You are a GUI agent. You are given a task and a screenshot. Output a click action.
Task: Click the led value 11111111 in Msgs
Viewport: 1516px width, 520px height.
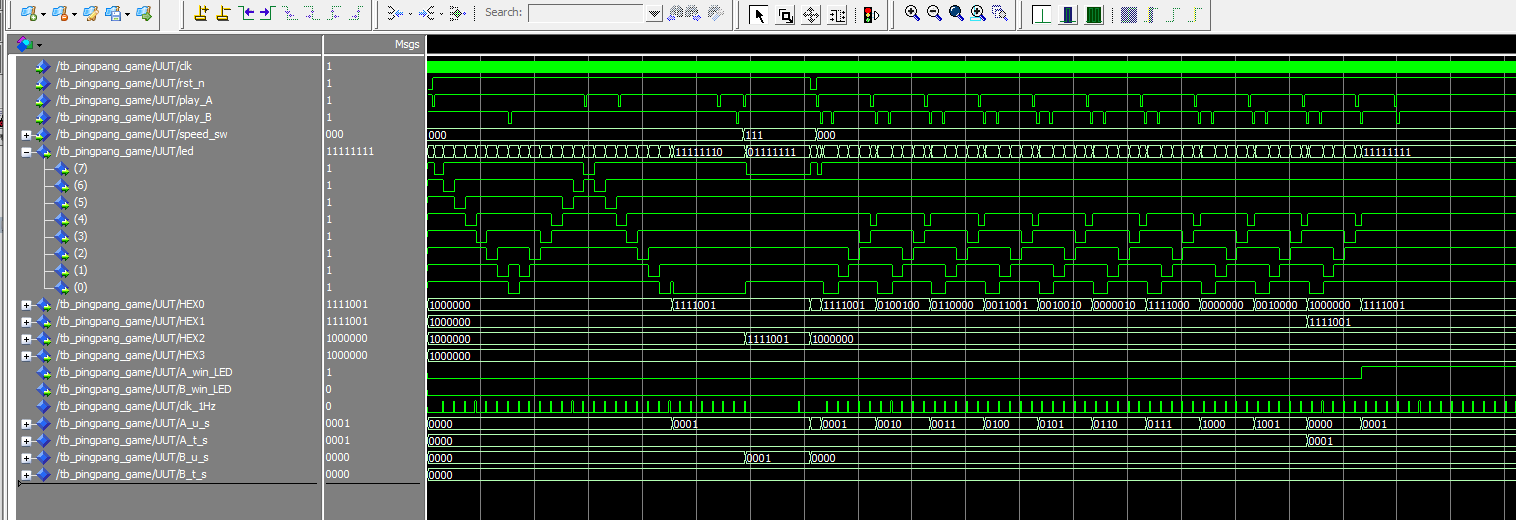coord(350,152)
